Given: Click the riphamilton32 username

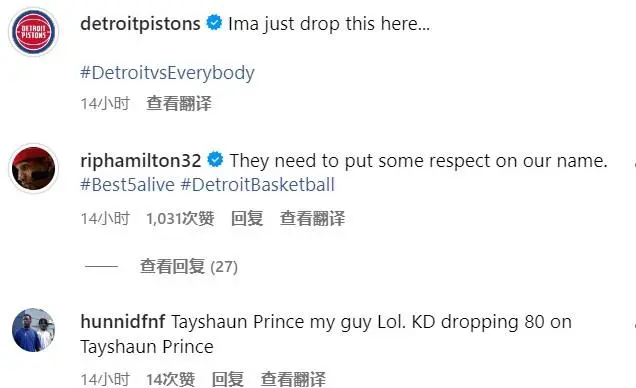Looking at the screenshot, I should click(x=141, y=161).
